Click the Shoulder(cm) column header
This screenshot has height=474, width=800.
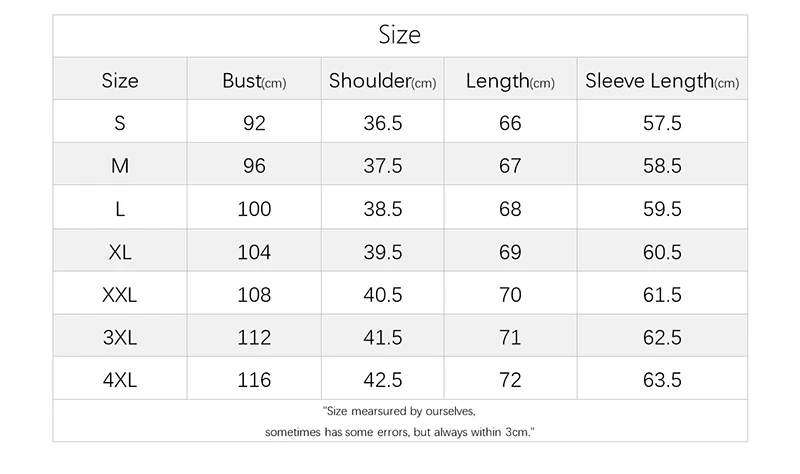[382, 81]
